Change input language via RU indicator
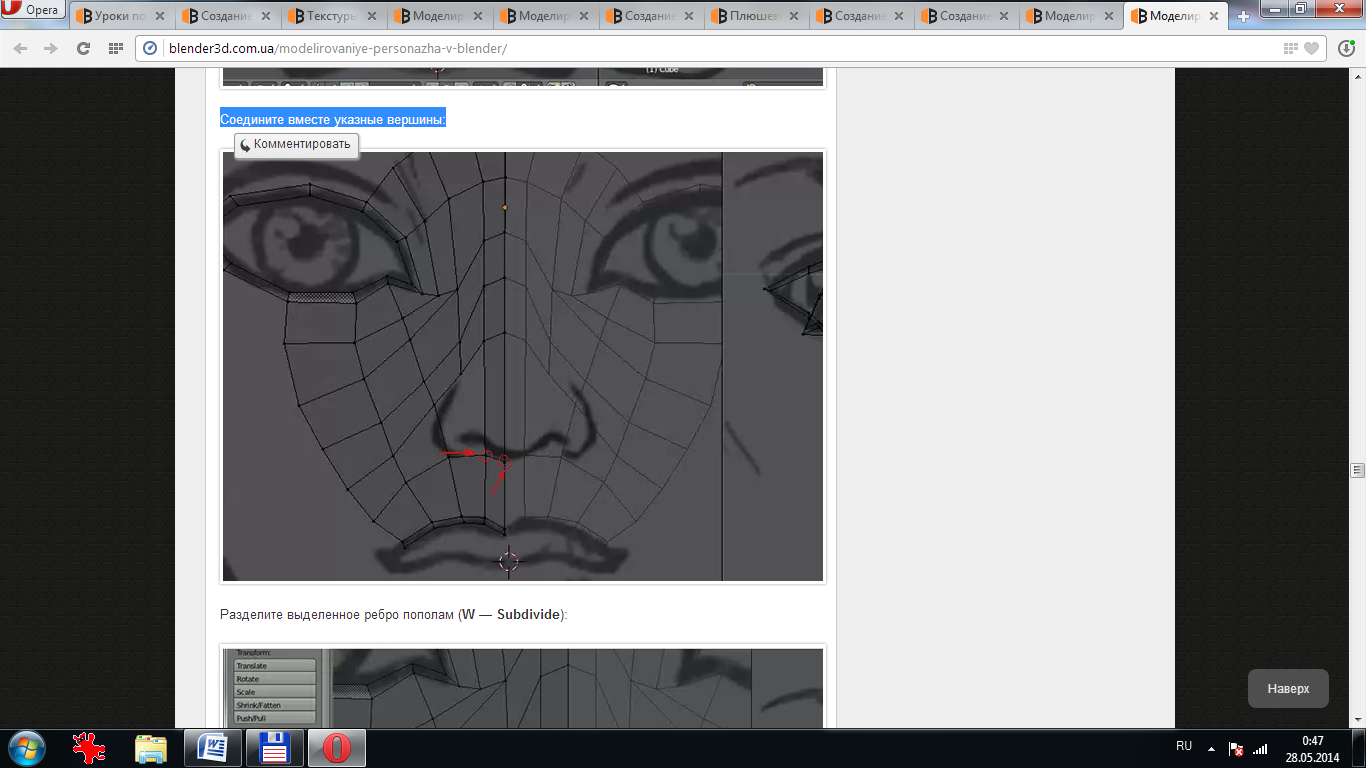The height and width of the screenshot is (768, 1366). click(1184, 746)
